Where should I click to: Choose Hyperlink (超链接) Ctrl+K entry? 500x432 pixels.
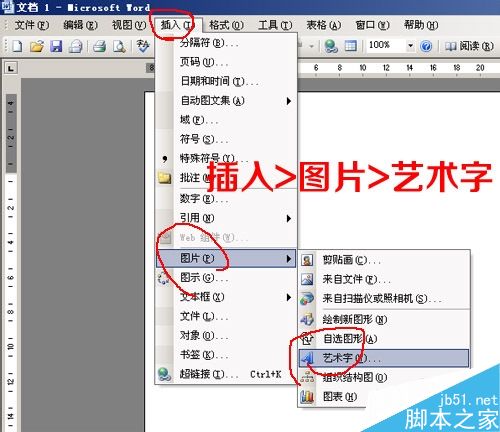point(226,374)
